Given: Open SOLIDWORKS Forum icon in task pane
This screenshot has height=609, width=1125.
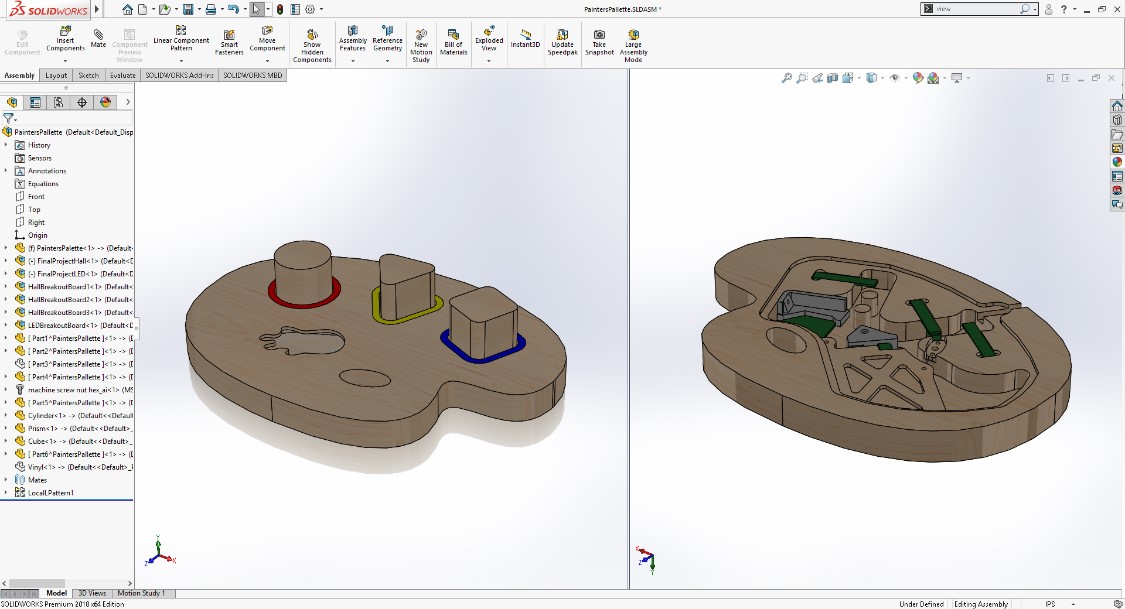Looking at the screenshot, I should click(x=1117, y=204).
